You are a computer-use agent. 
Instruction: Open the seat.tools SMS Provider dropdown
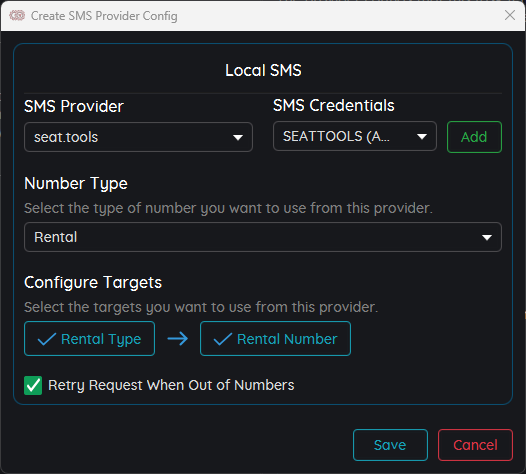tap(138, 137)
